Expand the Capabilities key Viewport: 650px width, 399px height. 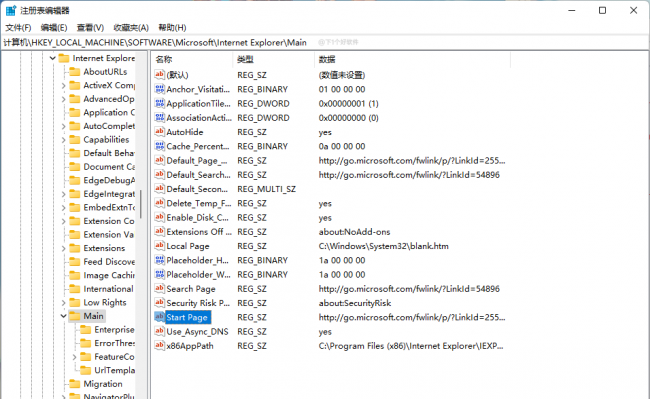pos(63,140)
